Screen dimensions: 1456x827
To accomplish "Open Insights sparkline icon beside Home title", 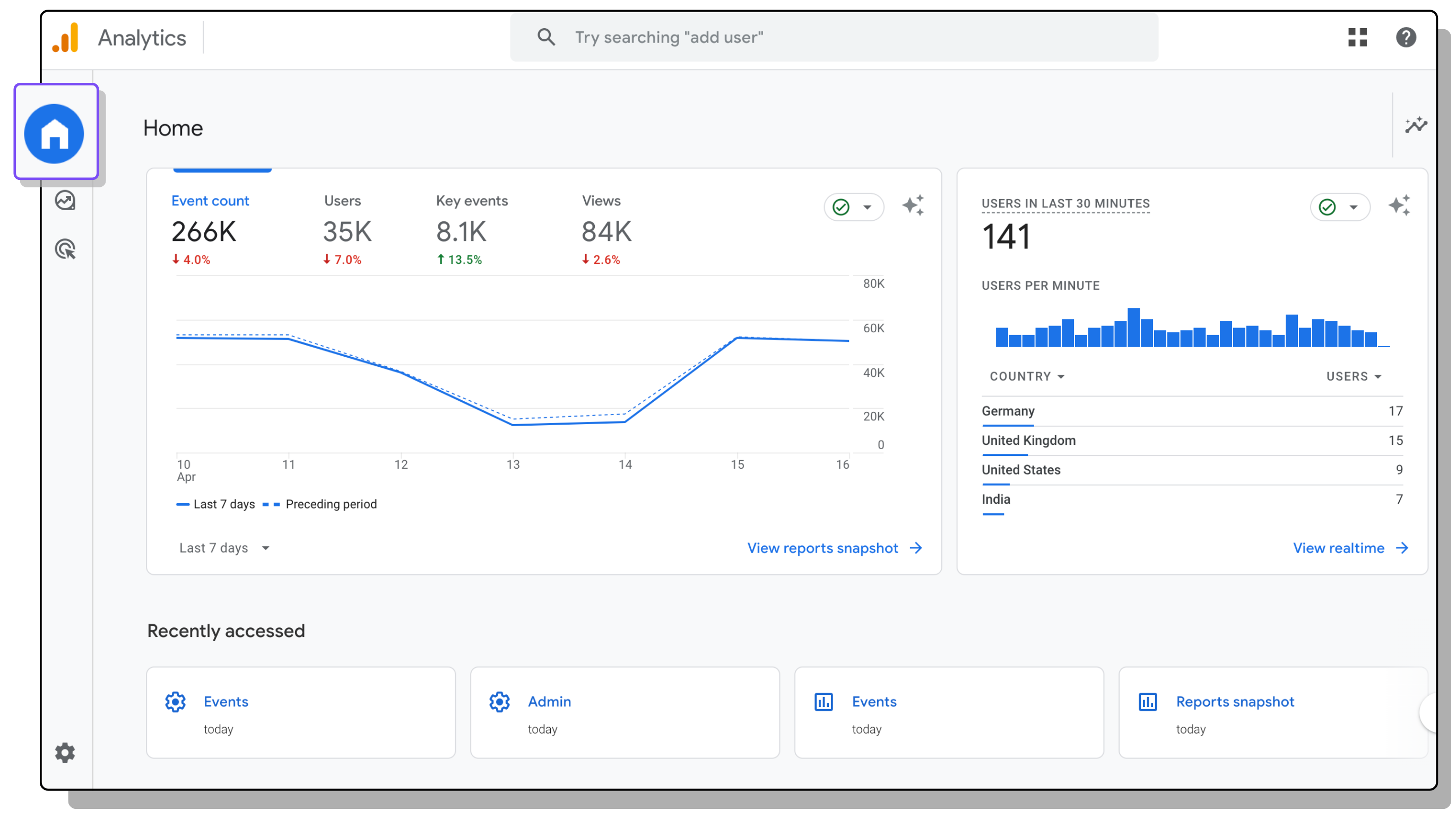I will pyautogui.click(x=1415, y=125).
